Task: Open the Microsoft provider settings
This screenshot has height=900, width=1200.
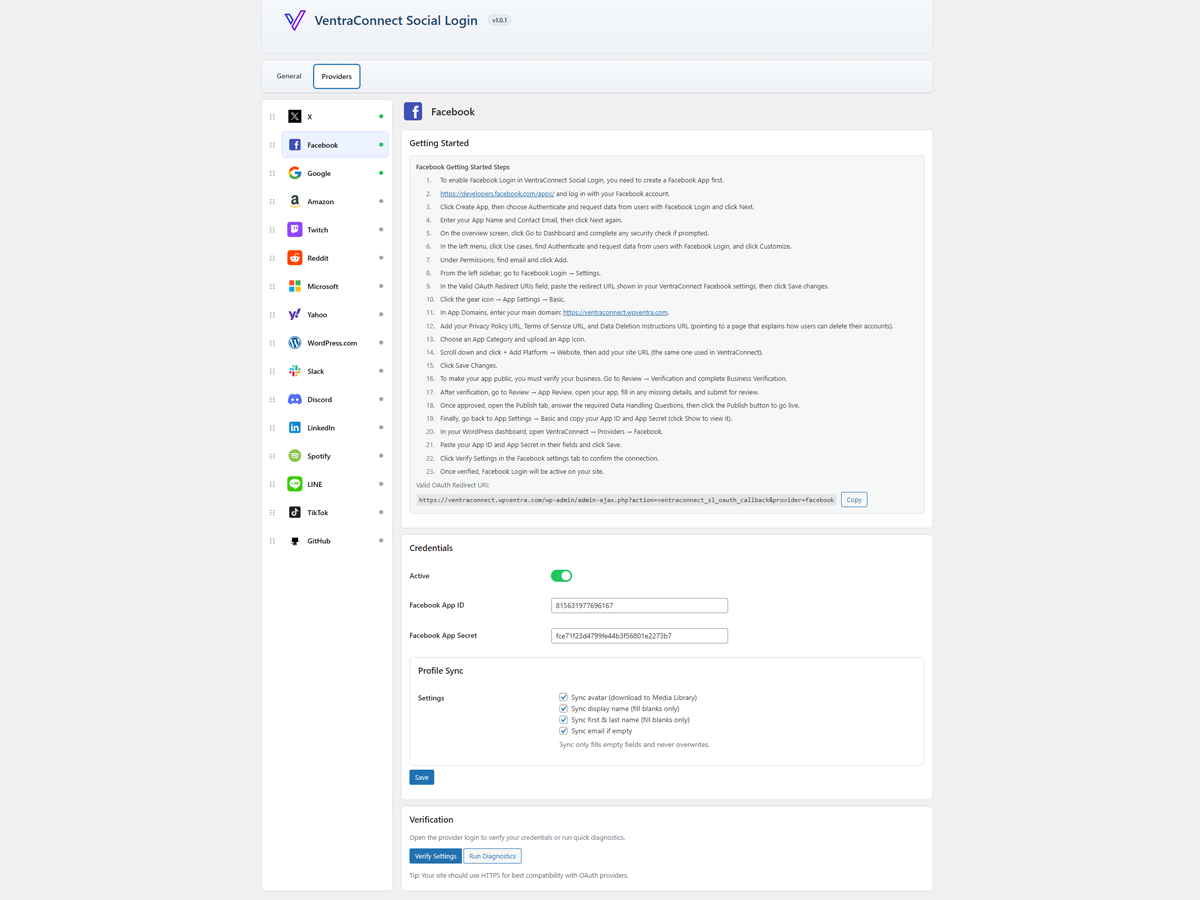Action: tap(294, 286)
